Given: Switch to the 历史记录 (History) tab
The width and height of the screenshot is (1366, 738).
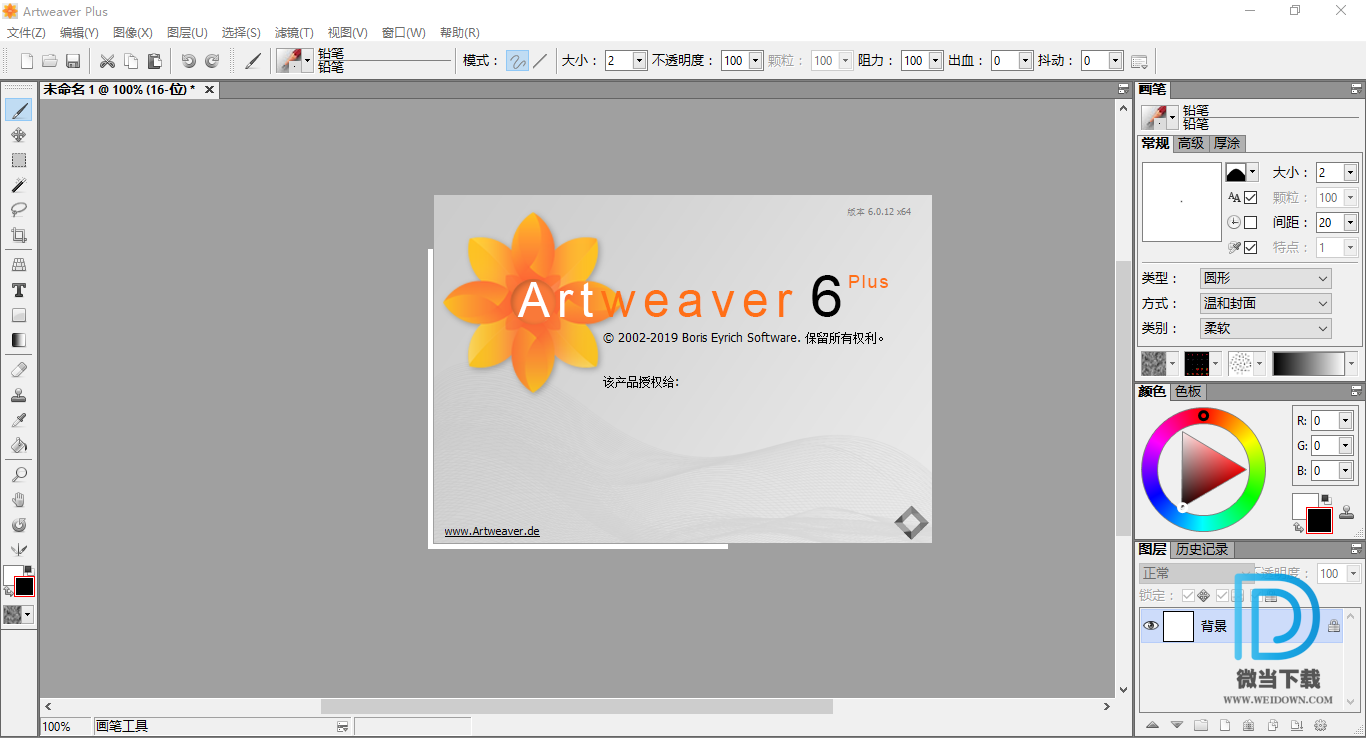Looking at the screenshot, I should click(1202, 550).
